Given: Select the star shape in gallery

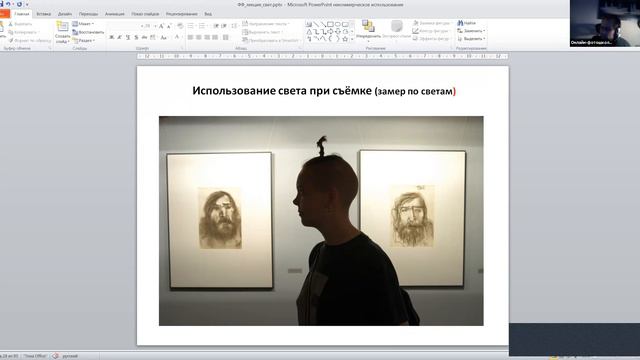Looking at the screenshot, I should (345, 39).
